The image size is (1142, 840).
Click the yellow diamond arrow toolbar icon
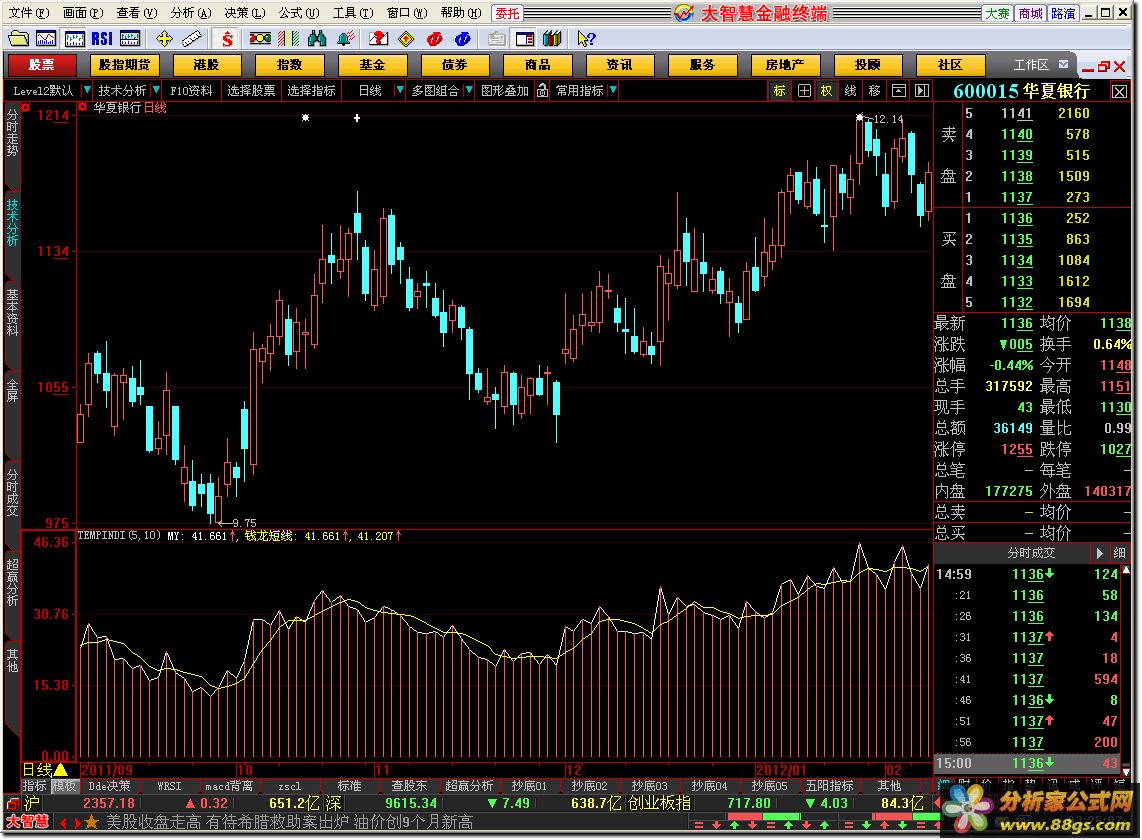click(406, 39)
